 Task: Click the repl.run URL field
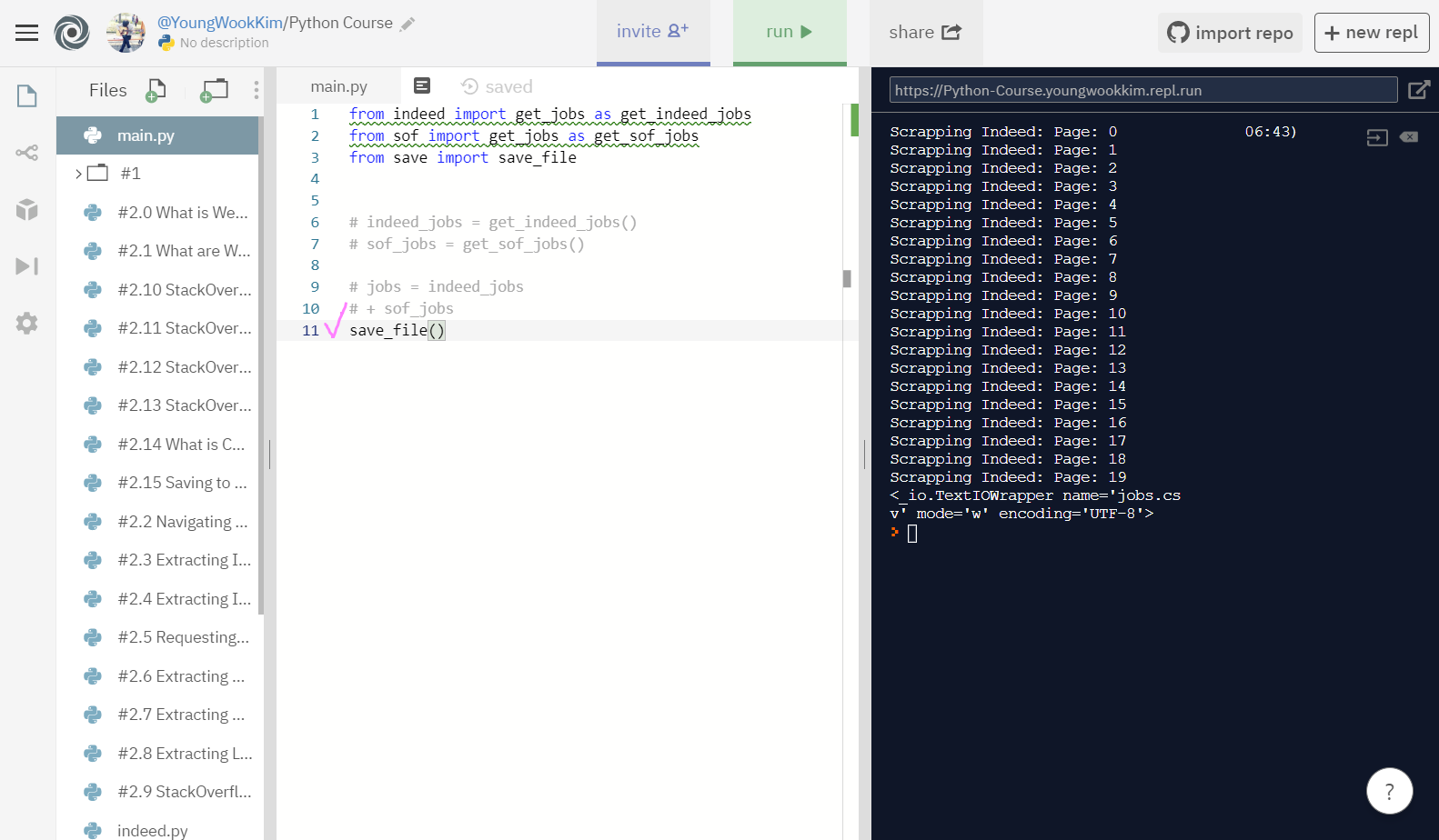1143,90
